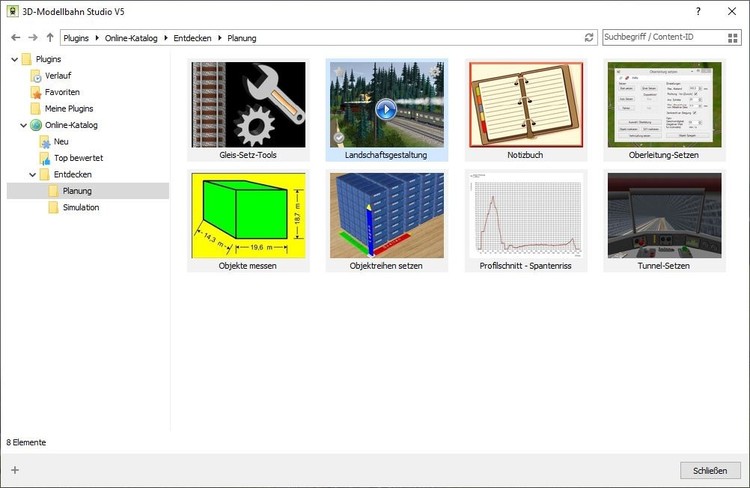
Task: Click the Online-Katalog globe icon
Action: [36, 125]
